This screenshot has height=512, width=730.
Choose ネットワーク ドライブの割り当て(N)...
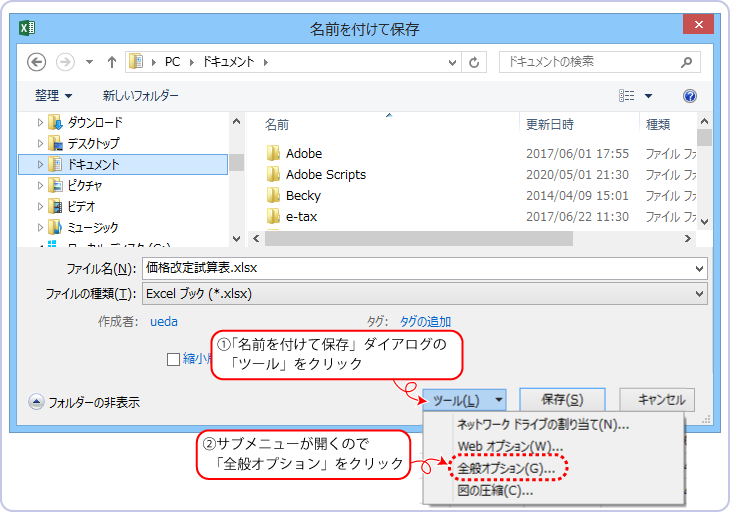pos(543,424)
